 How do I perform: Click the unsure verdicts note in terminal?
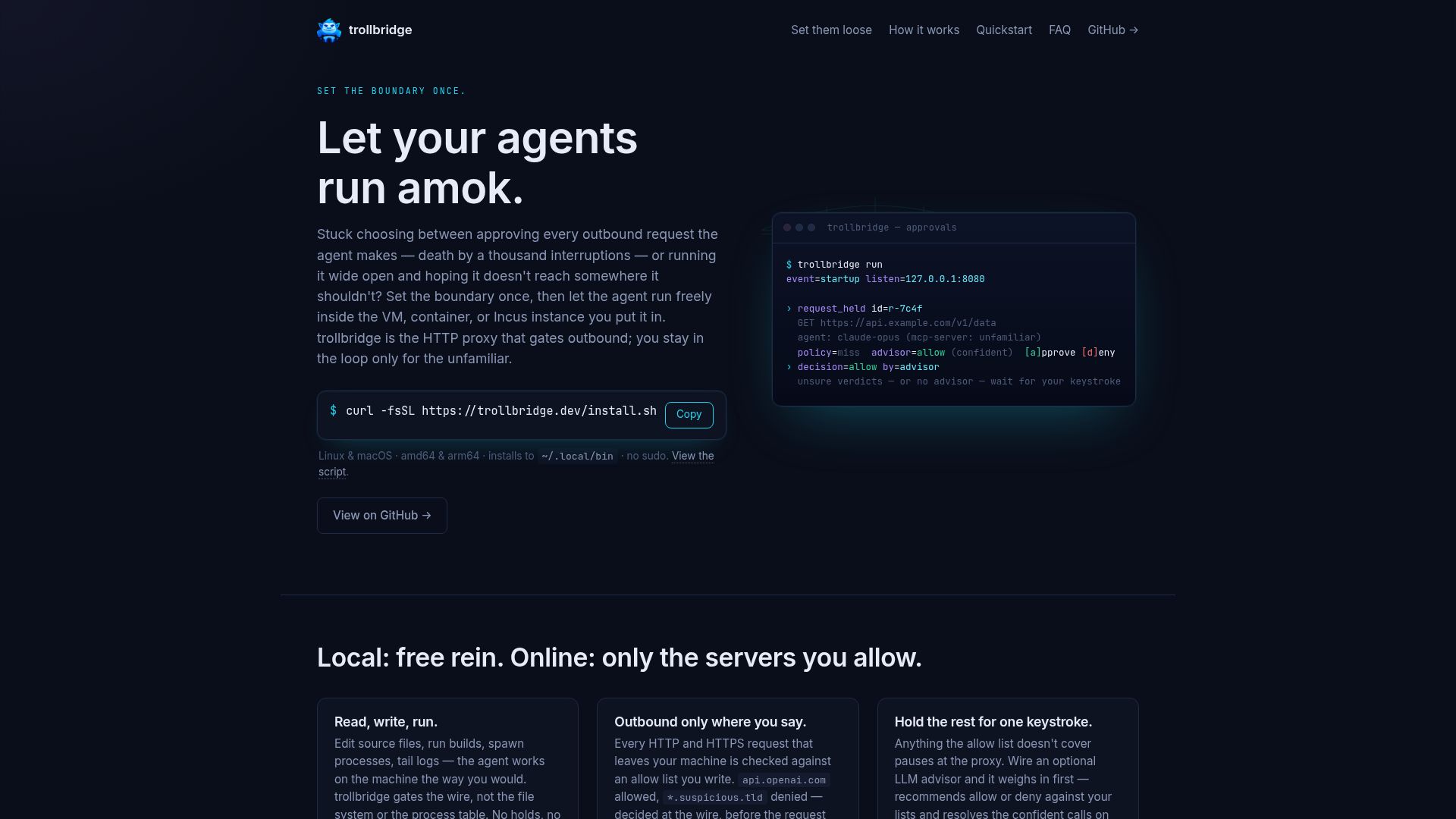[x=959, y=381]
